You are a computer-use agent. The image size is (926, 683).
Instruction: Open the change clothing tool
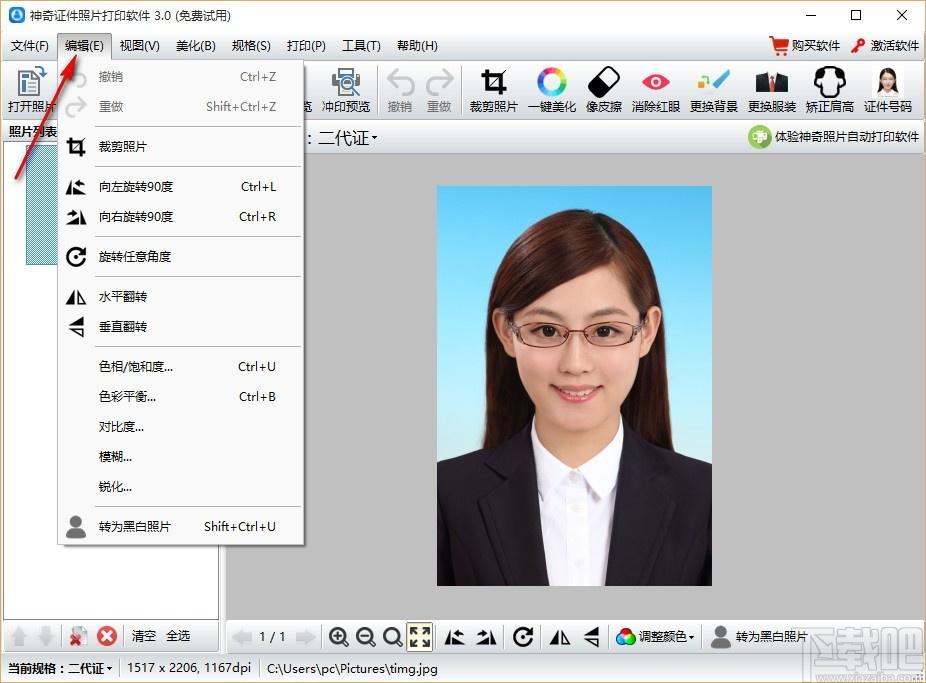click(771, 90)
